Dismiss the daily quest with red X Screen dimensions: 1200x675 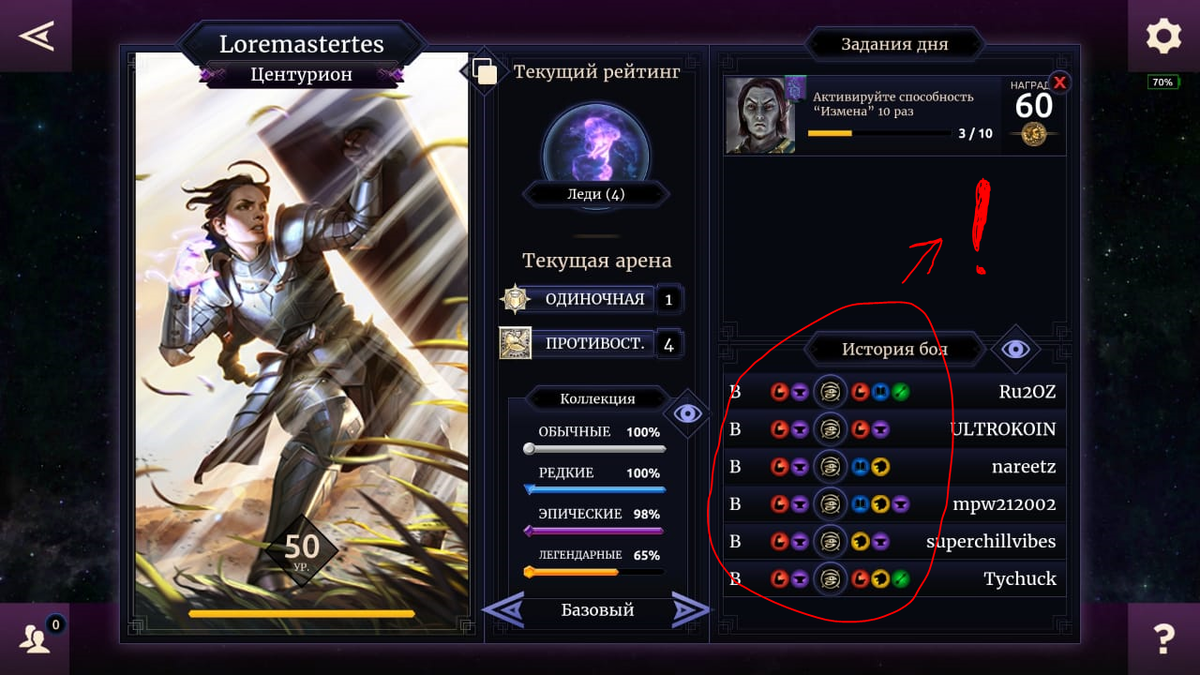[x=1059, y=83]
